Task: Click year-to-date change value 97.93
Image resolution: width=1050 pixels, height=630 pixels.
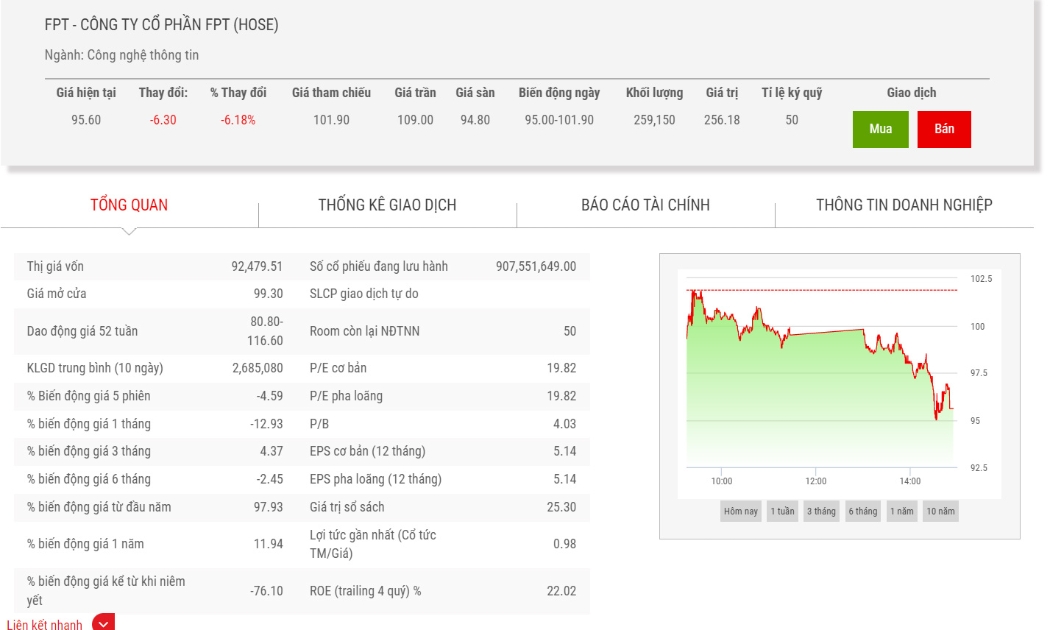Action: pyautogui.click(x=268, y=507)
